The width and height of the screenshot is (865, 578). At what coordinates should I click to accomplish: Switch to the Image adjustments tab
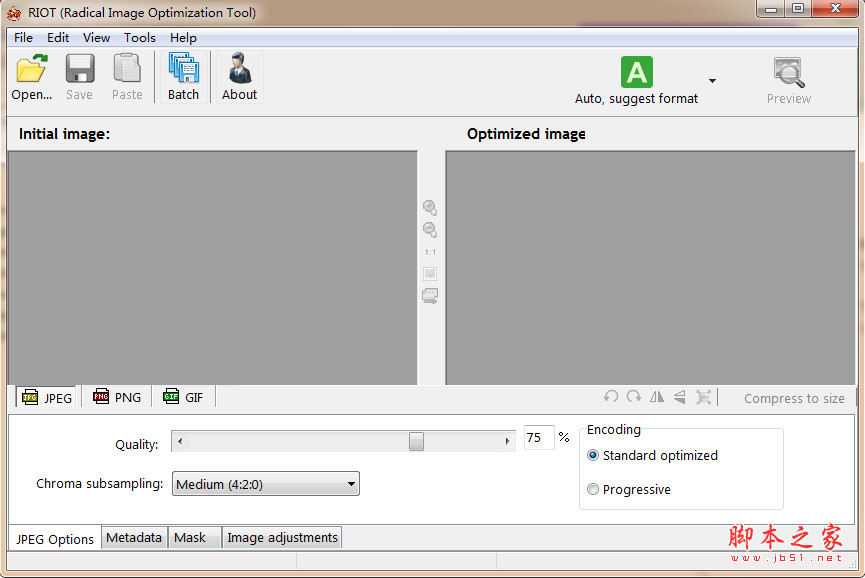point(282,537)
